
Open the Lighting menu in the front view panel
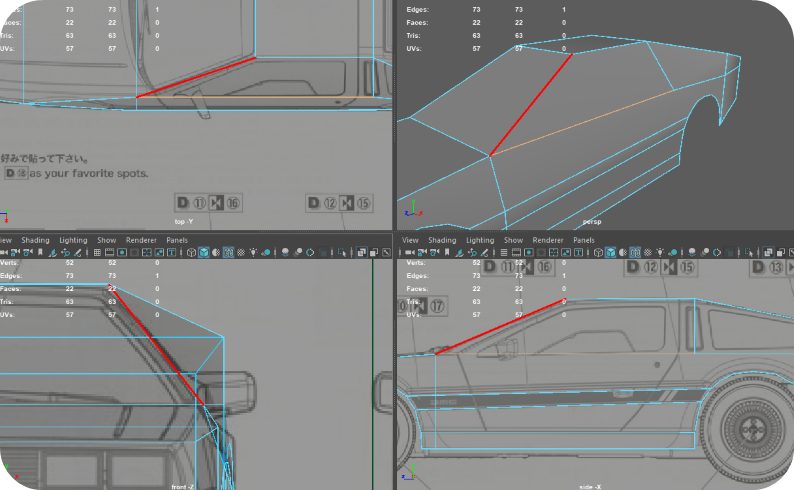click(73, 240)
